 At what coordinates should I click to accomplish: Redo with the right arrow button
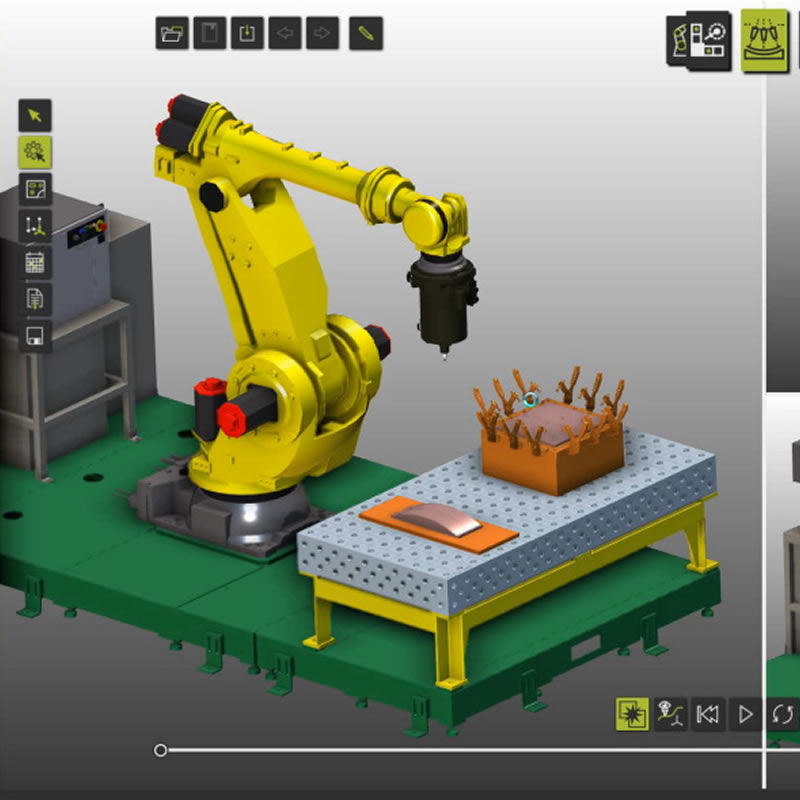(x=321, y=33)
